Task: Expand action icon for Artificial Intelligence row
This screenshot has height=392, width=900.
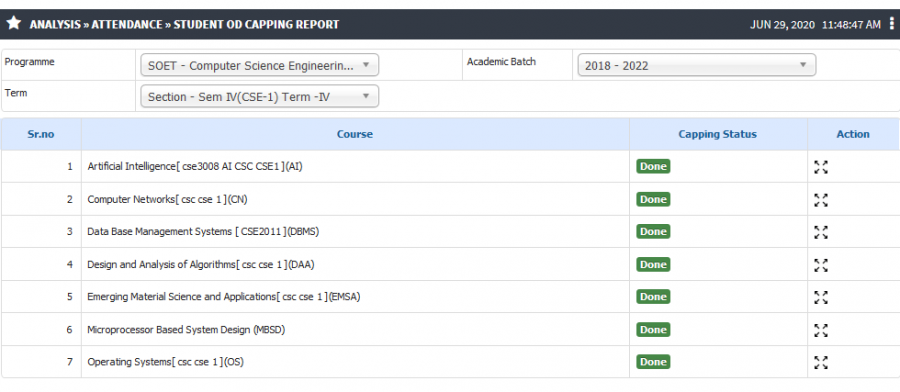Action: point(821,167)
